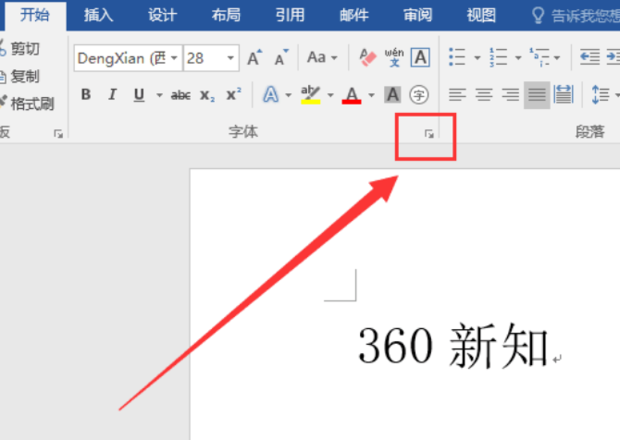
Task: Apply character border with boxed A icon
Action: tap(420, 58)
